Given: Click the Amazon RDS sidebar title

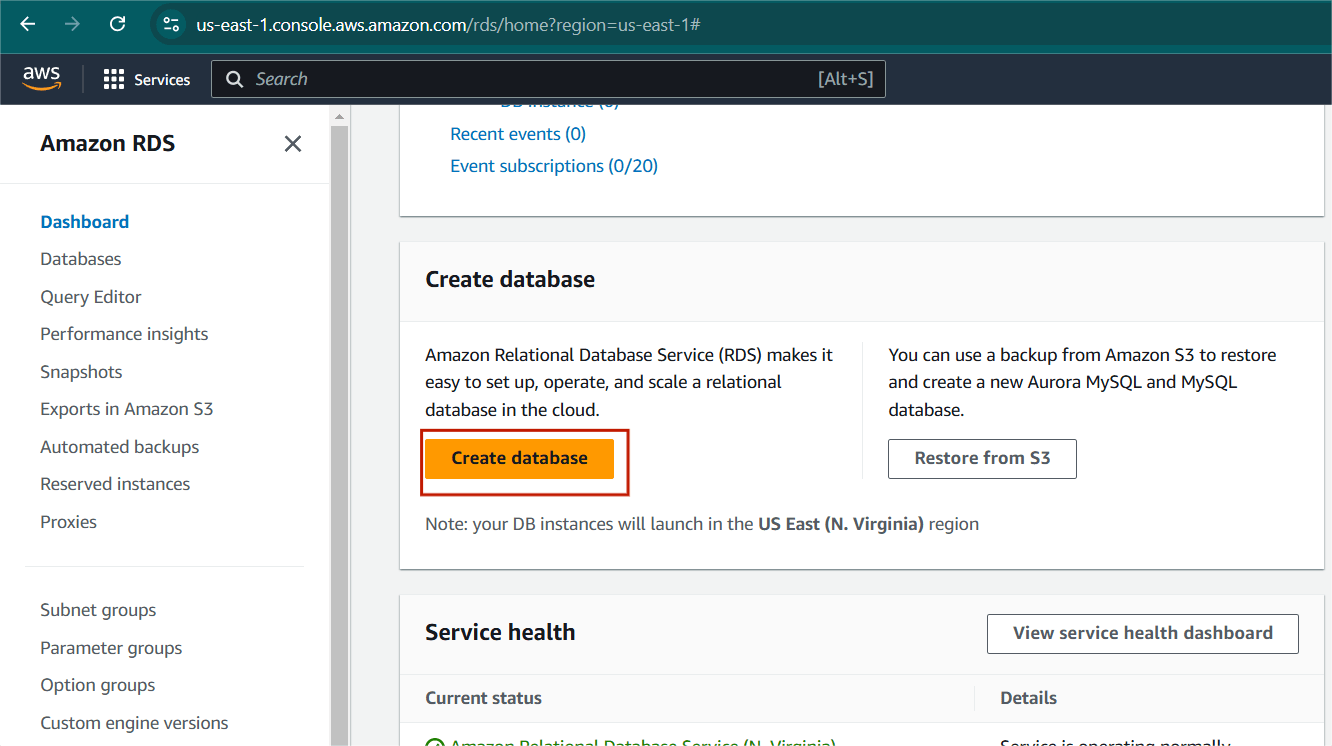Looking at the screenshot, I should pyautogui.click(x=107, y=144).
